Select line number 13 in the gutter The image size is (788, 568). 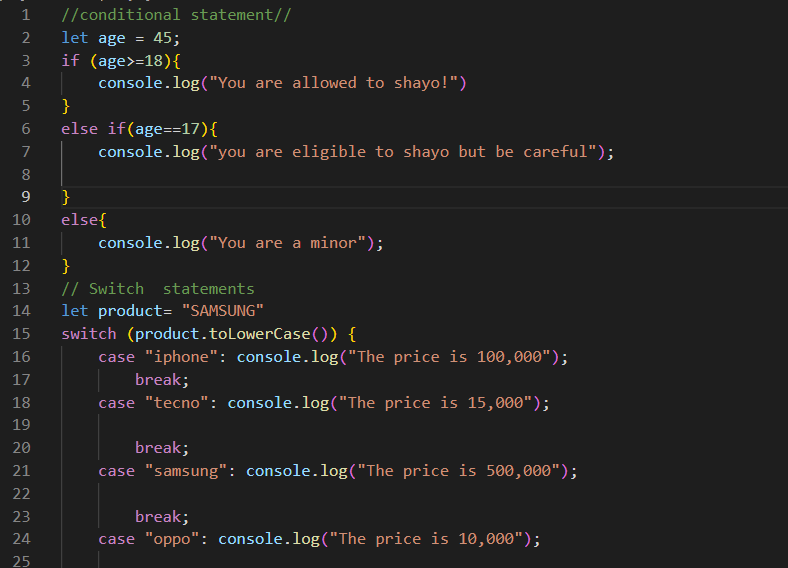click(x=21, y=288)
